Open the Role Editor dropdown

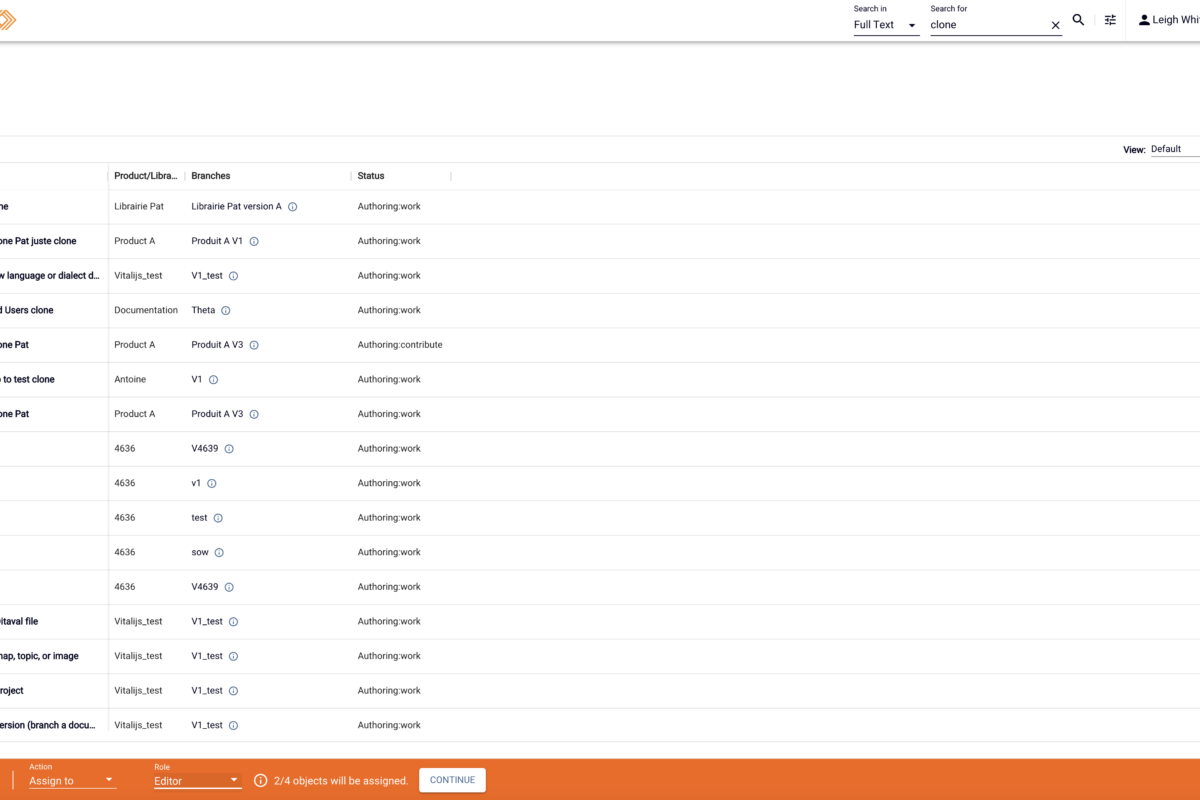(x=197, y=780)
